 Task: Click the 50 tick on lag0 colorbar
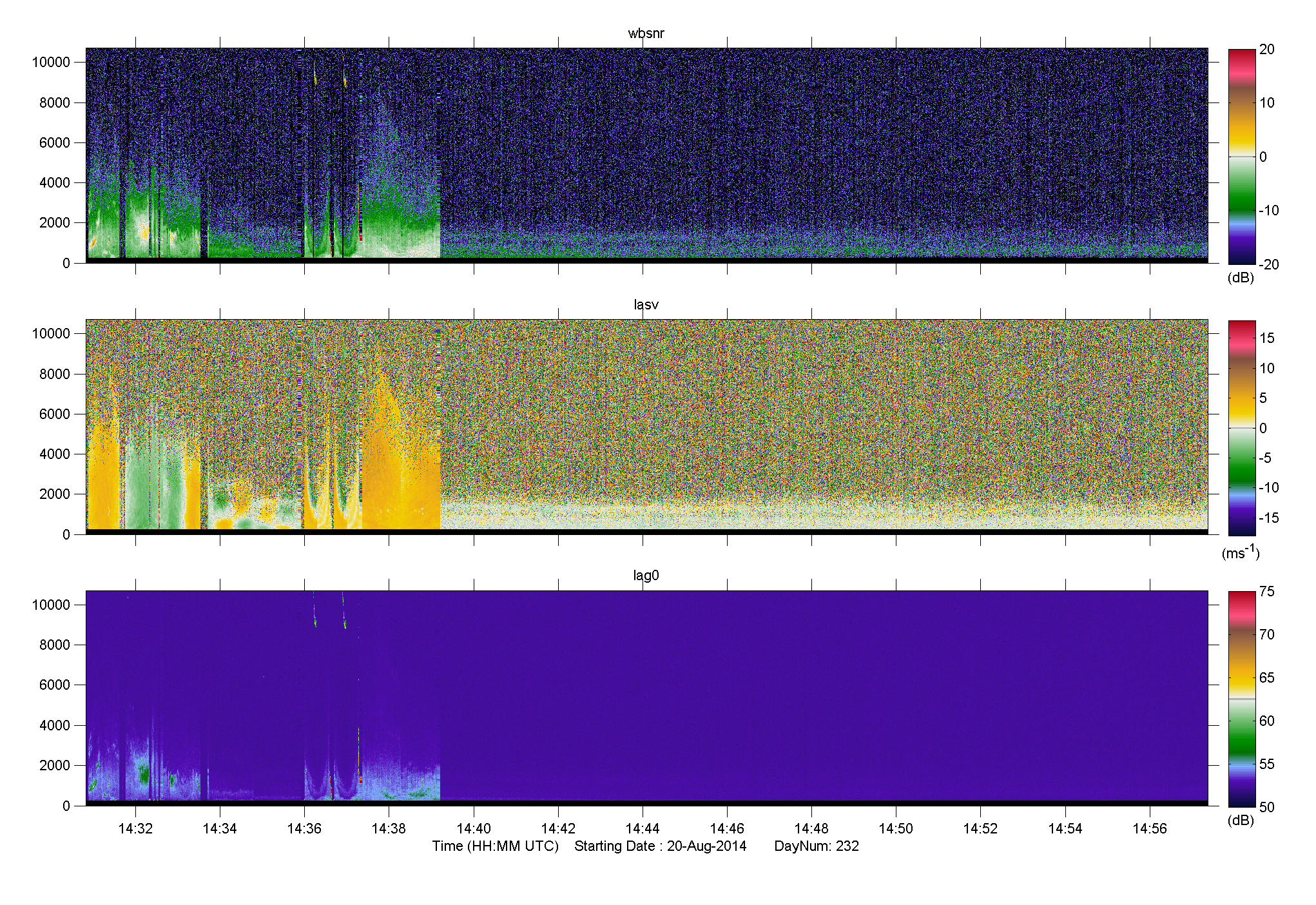[x=1267, y=807]
